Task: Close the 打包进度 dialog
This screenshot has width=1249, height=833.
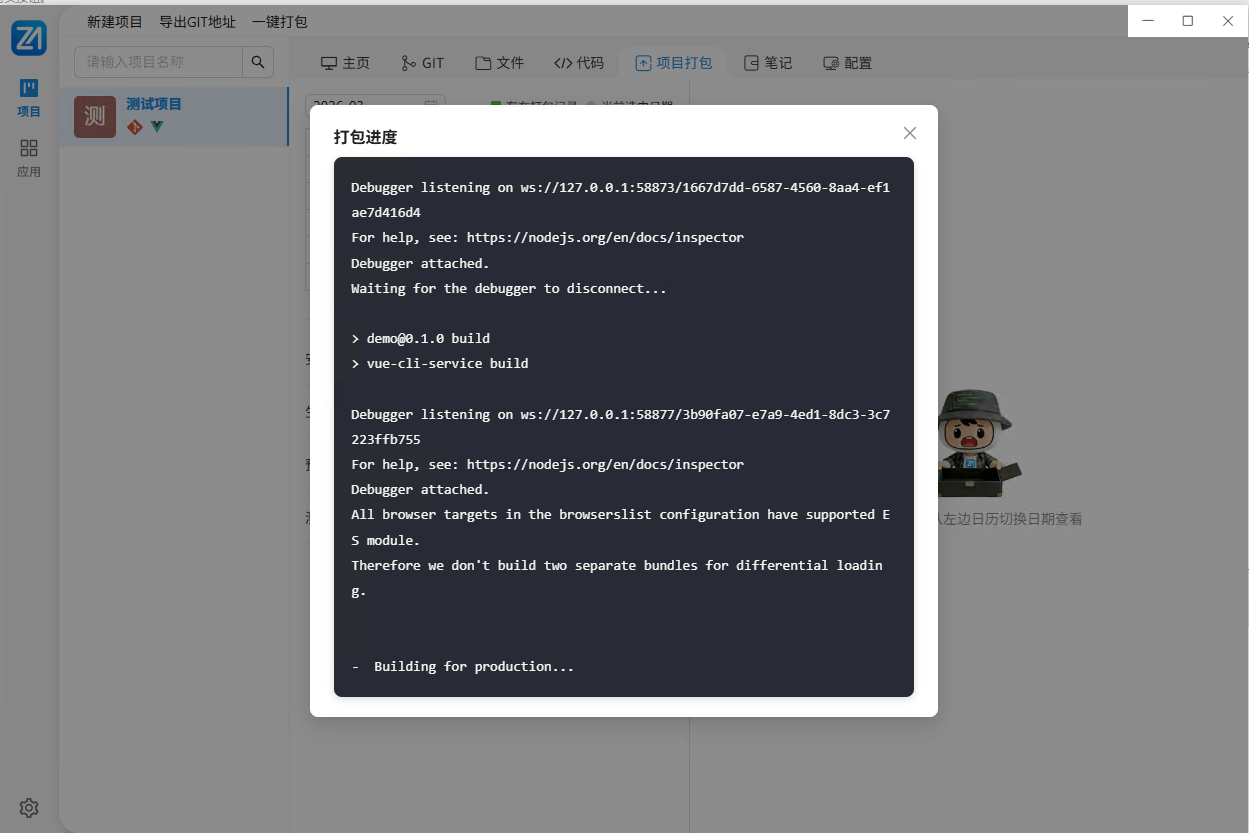Action: [909, 133]
